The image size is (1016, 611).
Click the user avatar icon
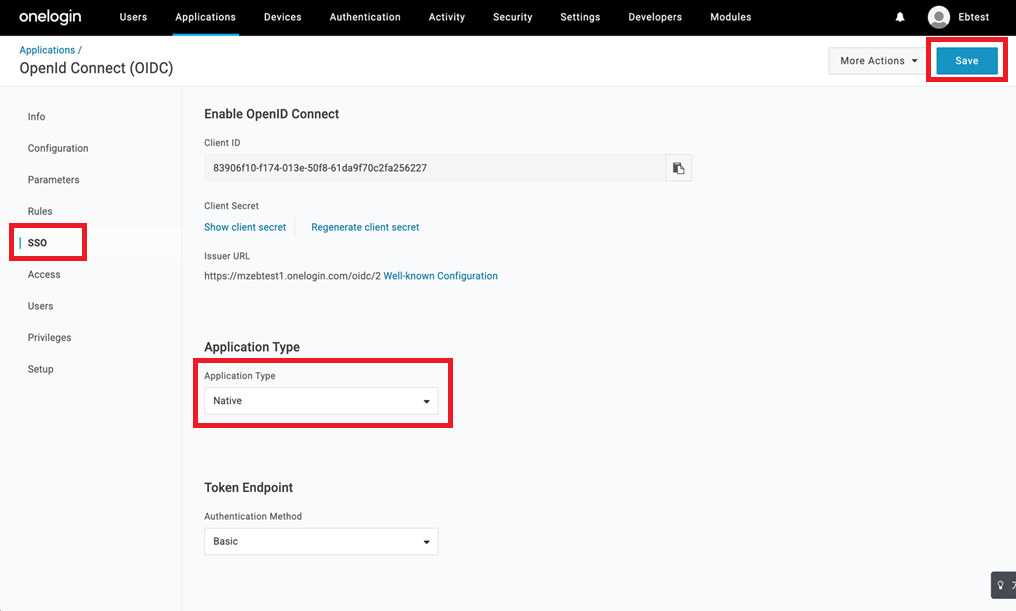tap(938, 17)
